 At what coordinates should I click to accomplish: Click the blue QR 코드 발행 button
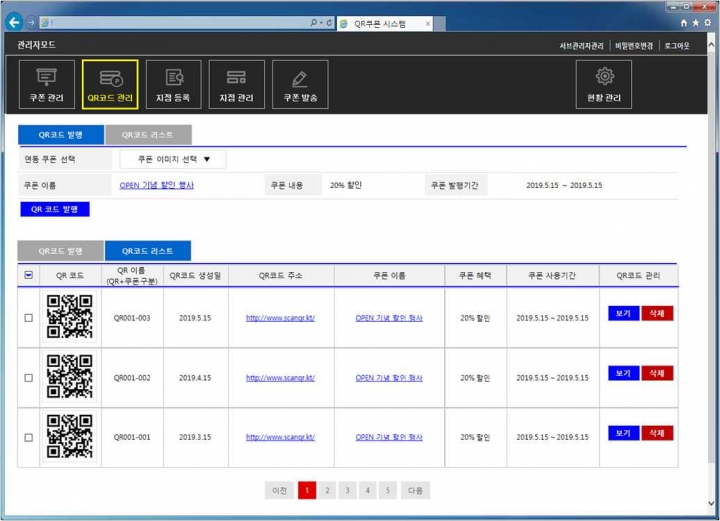55,209
